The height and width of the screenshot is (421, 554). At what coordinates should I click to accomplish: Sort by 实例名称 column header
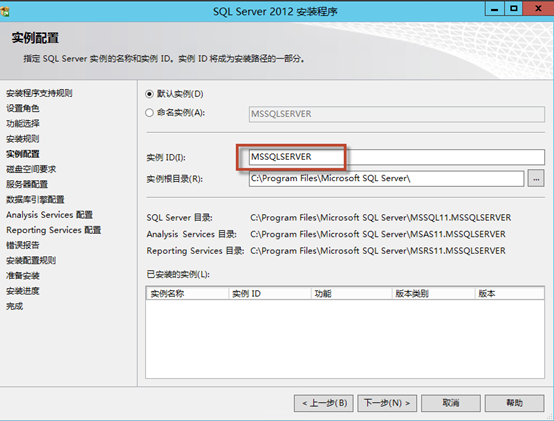pyautogui.click(x=187, y=293)
